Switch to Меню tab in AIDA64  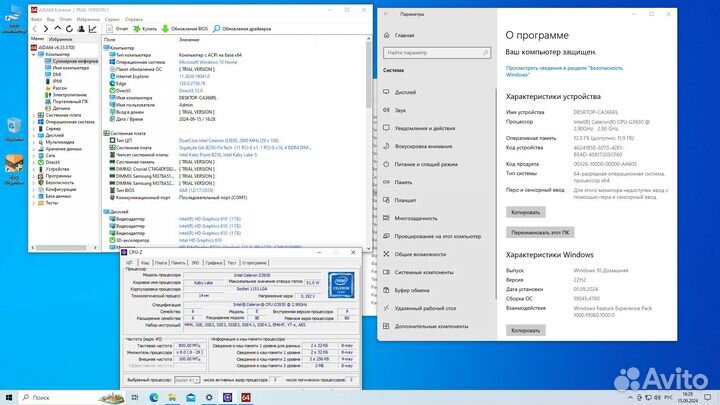point(37,39)
